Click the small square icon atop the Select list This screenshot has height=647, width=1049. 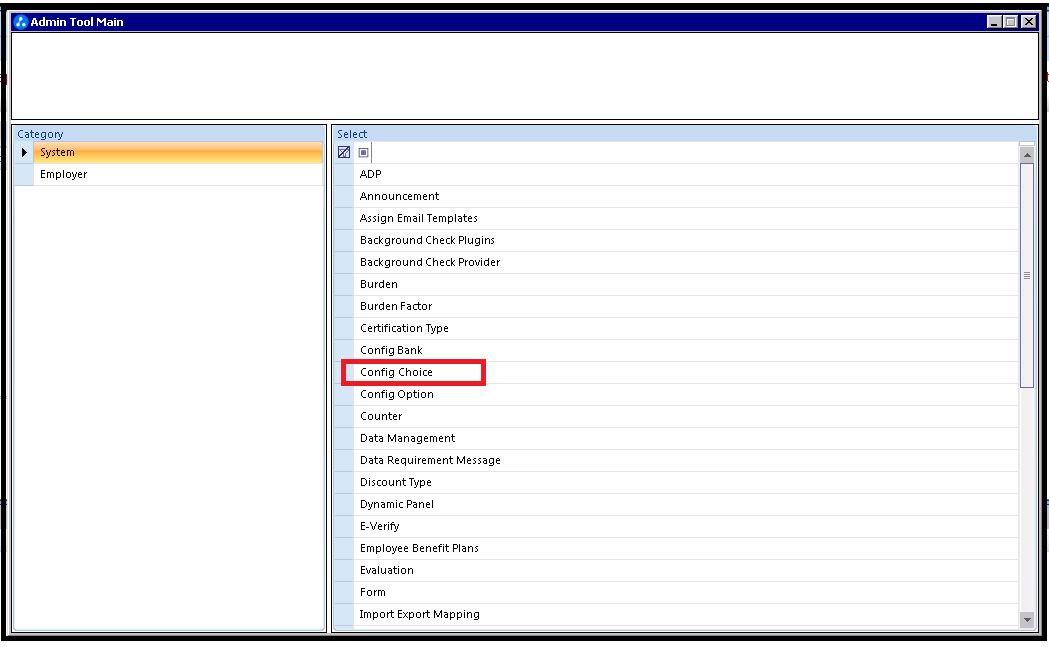[363, 153]
